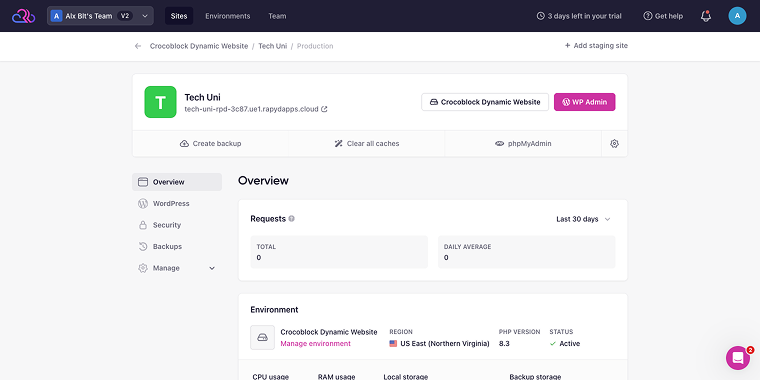The width and height of the screenshot is (760, 380).
Task: Click Clear all caches
Action: tap(367, 143)
